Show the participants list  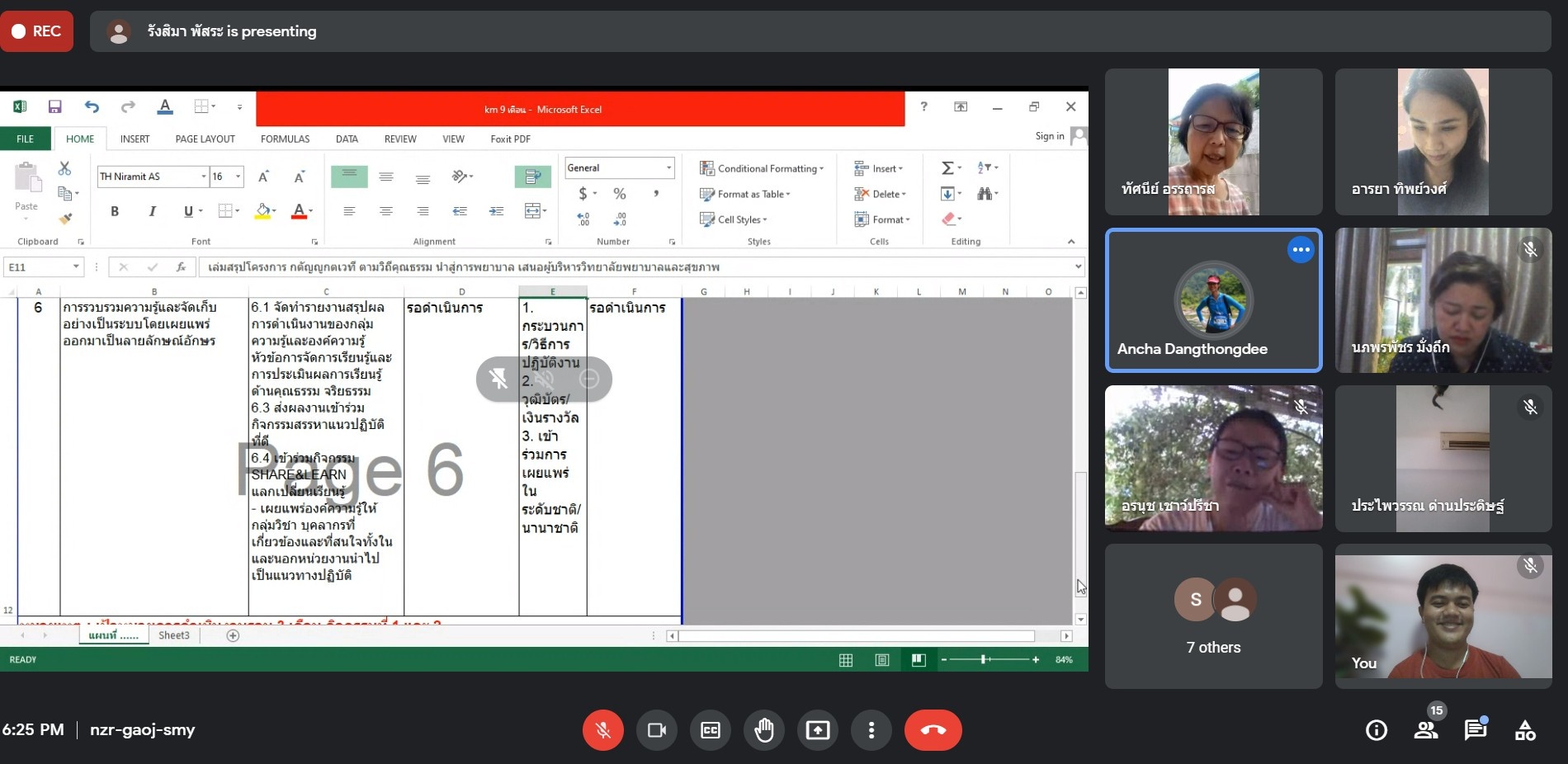[1425, 730]
